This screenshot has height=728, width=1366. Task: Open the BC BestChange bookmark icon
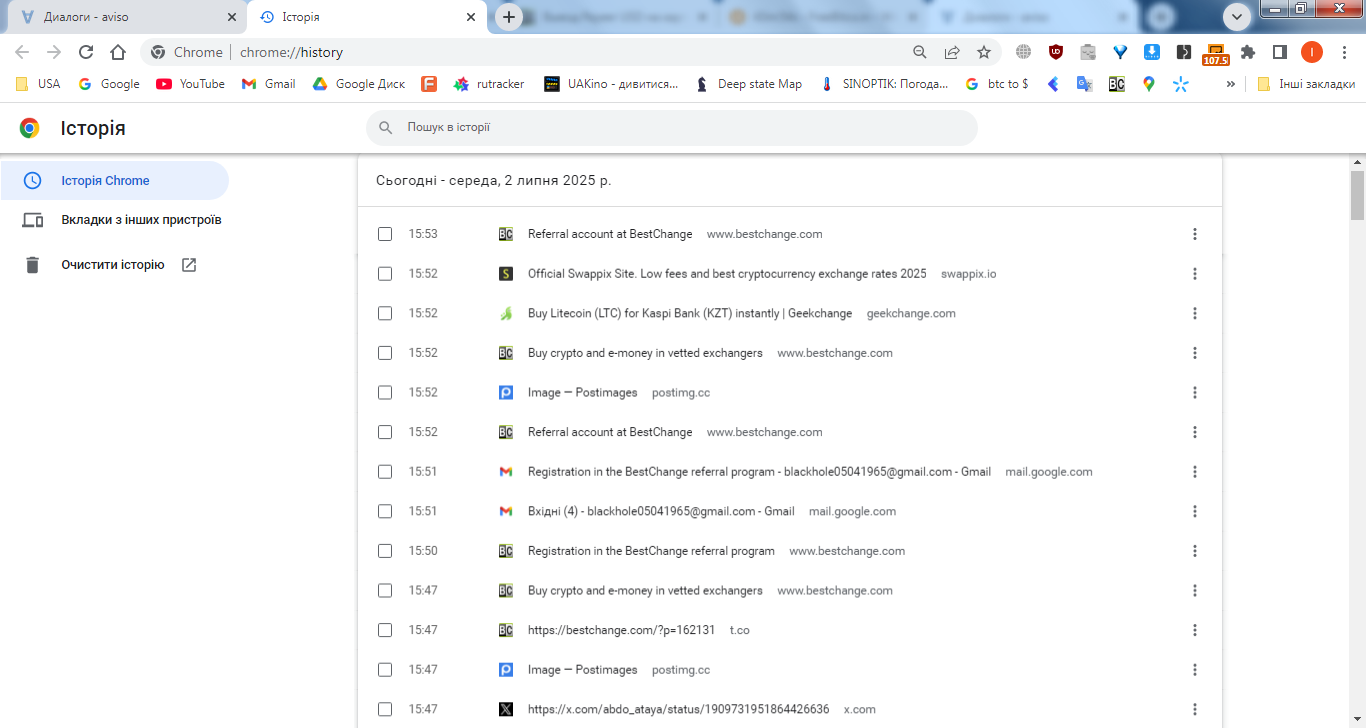click(1116, 84)
